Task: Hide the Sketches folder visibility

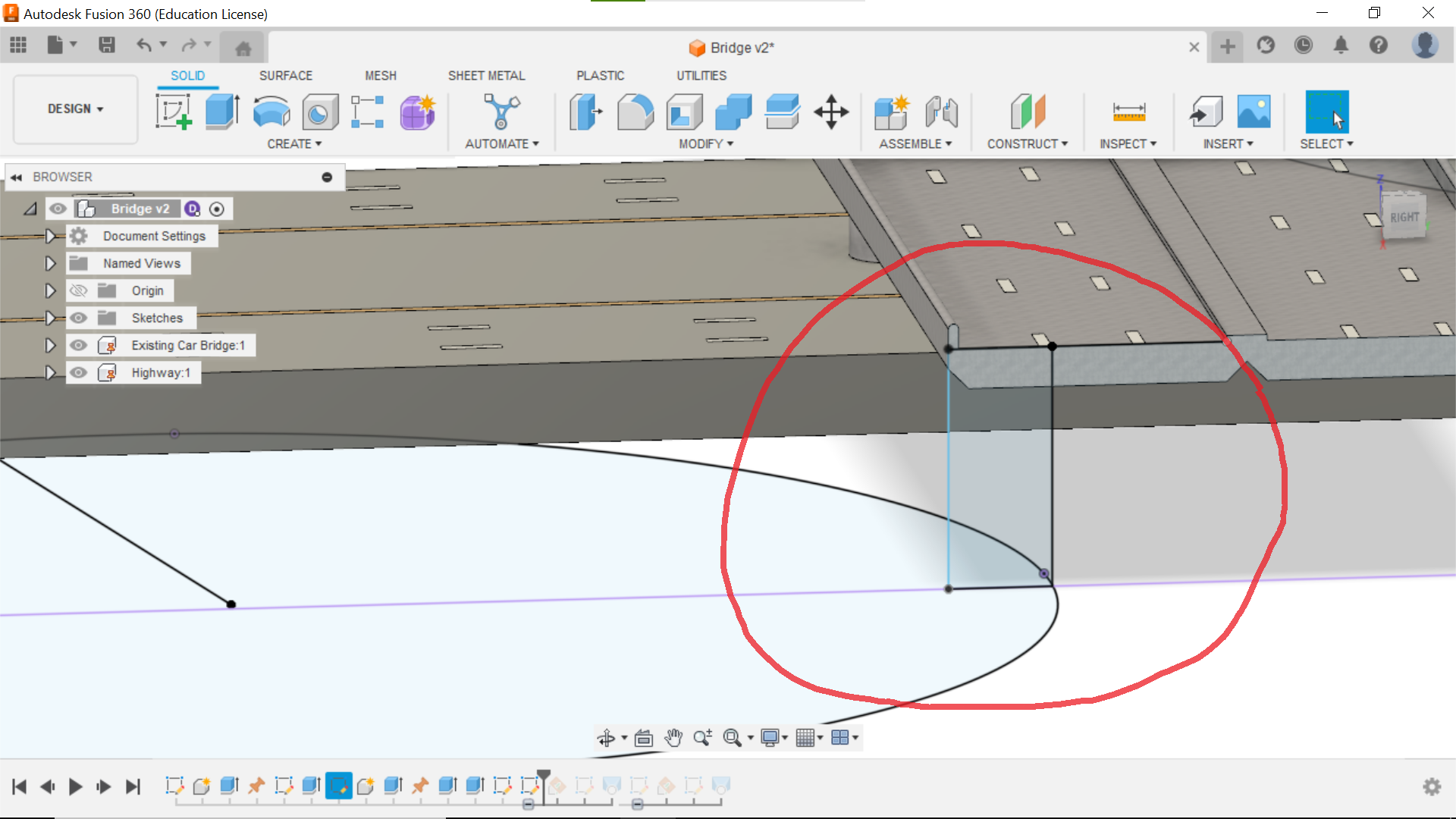Action: point(78,318)
